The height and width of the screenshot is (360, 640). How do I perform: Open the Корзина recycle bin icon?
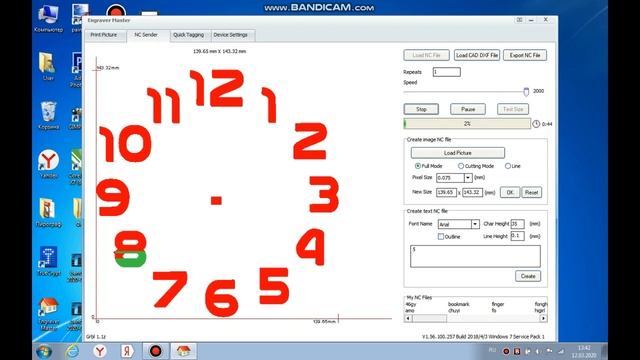tap(48, 116)
